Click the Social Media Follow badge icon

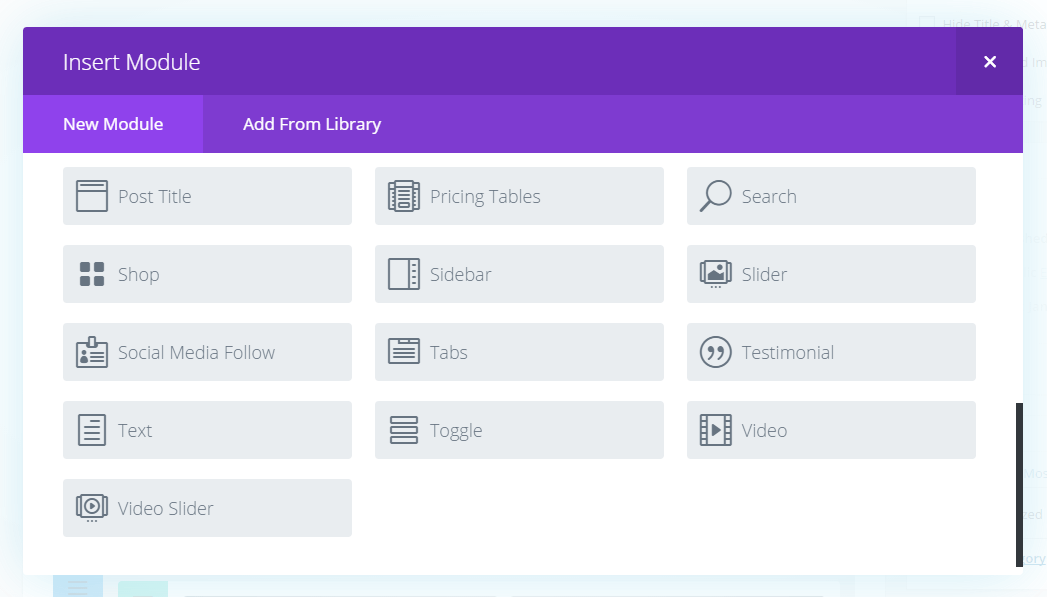(x=91, y=352)
